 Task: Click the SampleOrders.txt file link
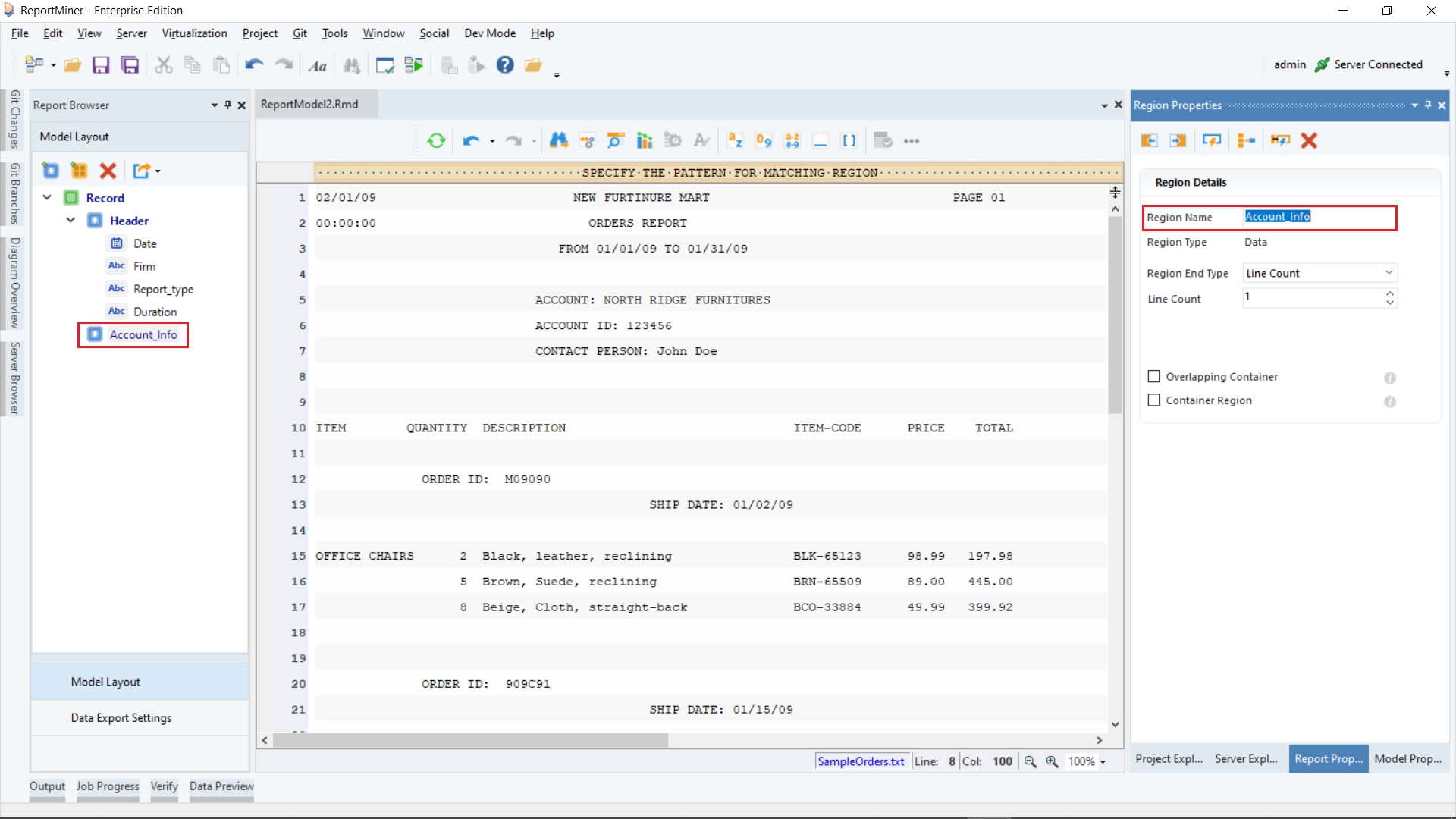(861, 761)
